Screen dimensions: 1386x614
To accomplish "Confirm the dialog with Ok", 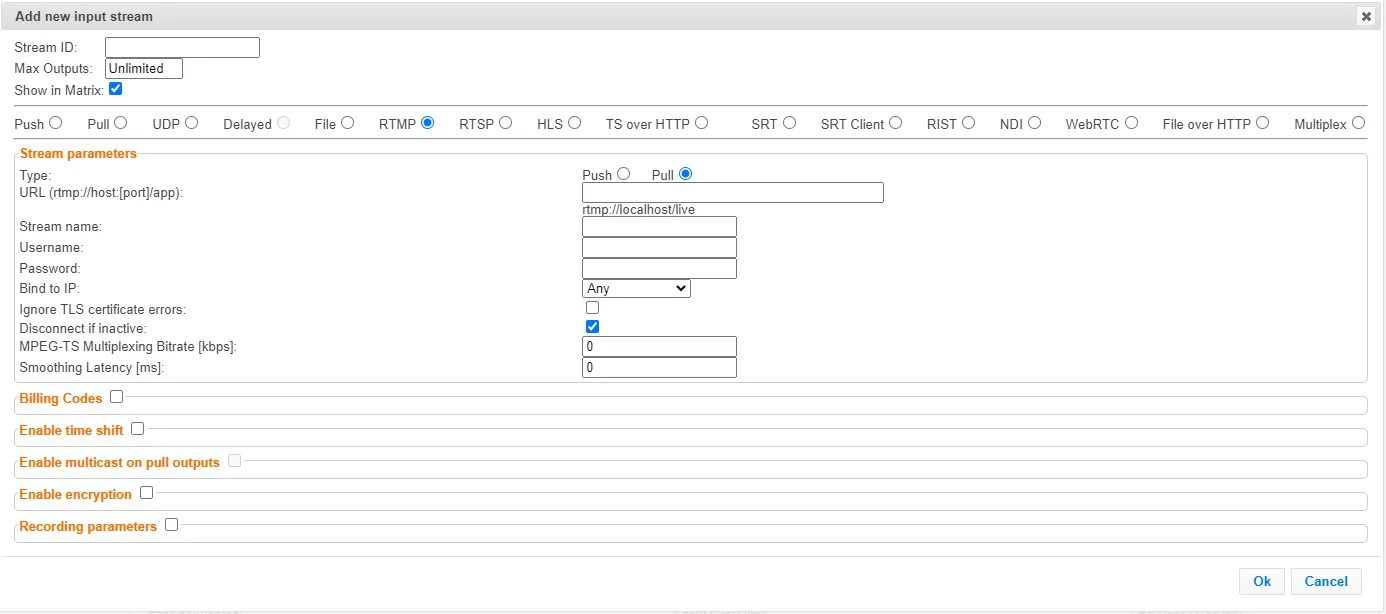I will (1262, 581).
